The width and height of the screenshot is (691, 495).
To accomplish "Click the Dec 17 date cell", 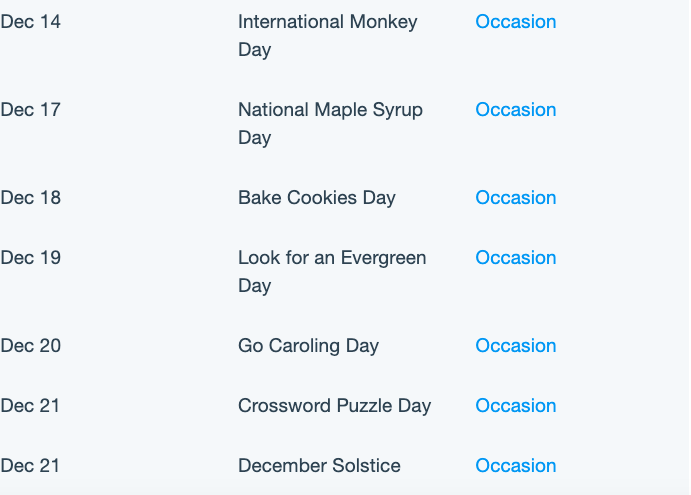I will [x=30, y=110].
